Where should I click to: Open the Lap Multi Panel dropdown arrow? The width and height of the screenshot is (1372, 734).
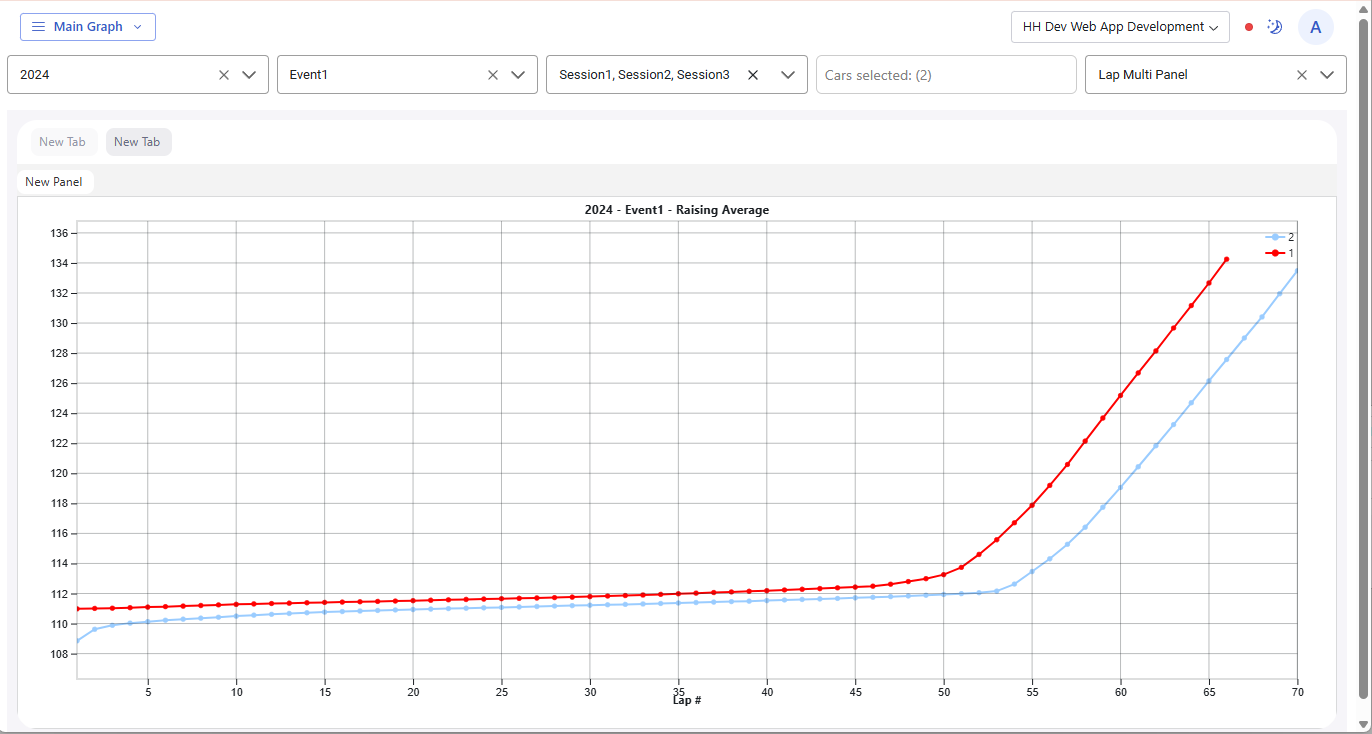tap(1327, 75)
